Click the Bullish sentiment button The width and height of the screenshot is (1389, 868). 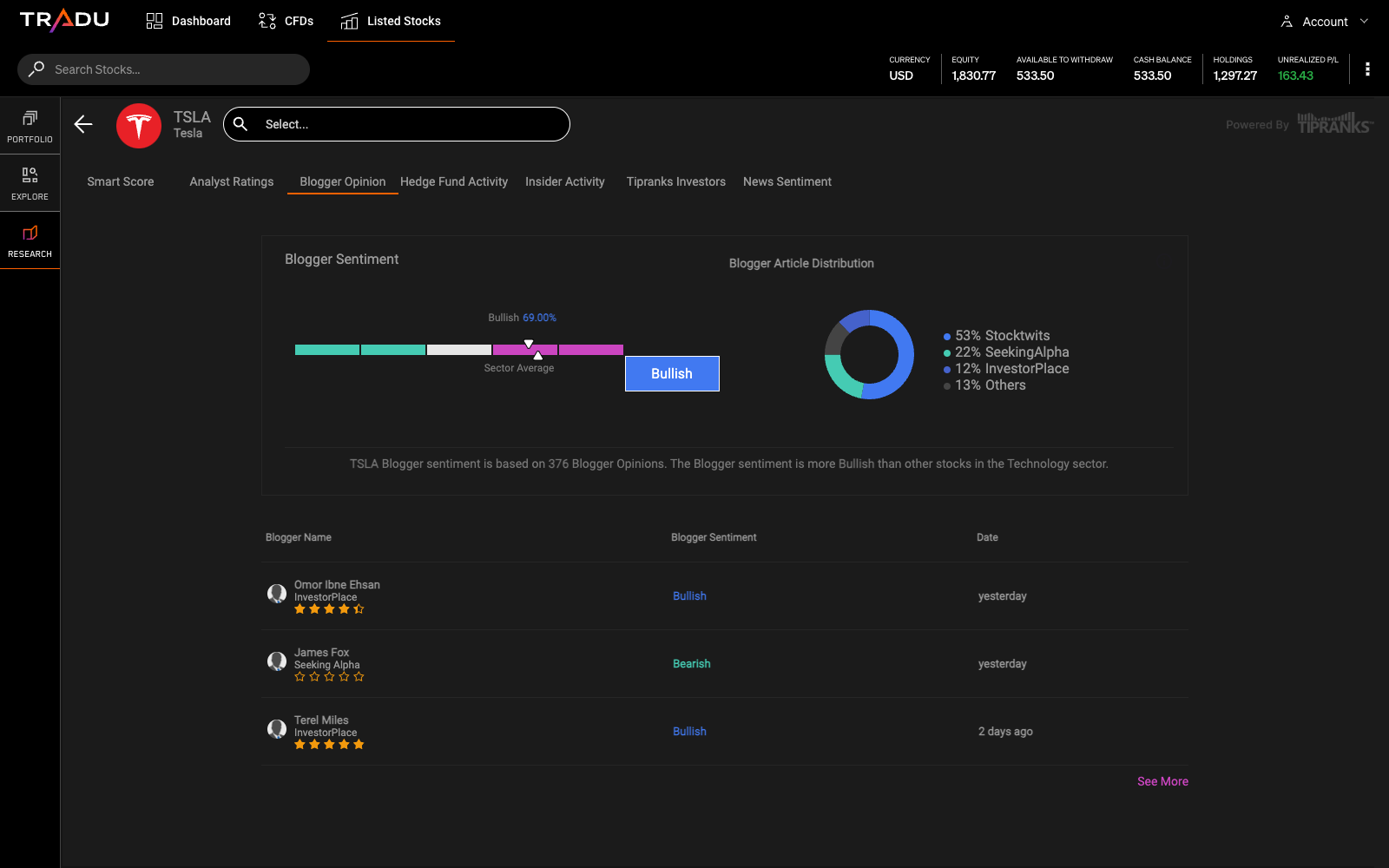pyautogui.click(x=672, y=373)
